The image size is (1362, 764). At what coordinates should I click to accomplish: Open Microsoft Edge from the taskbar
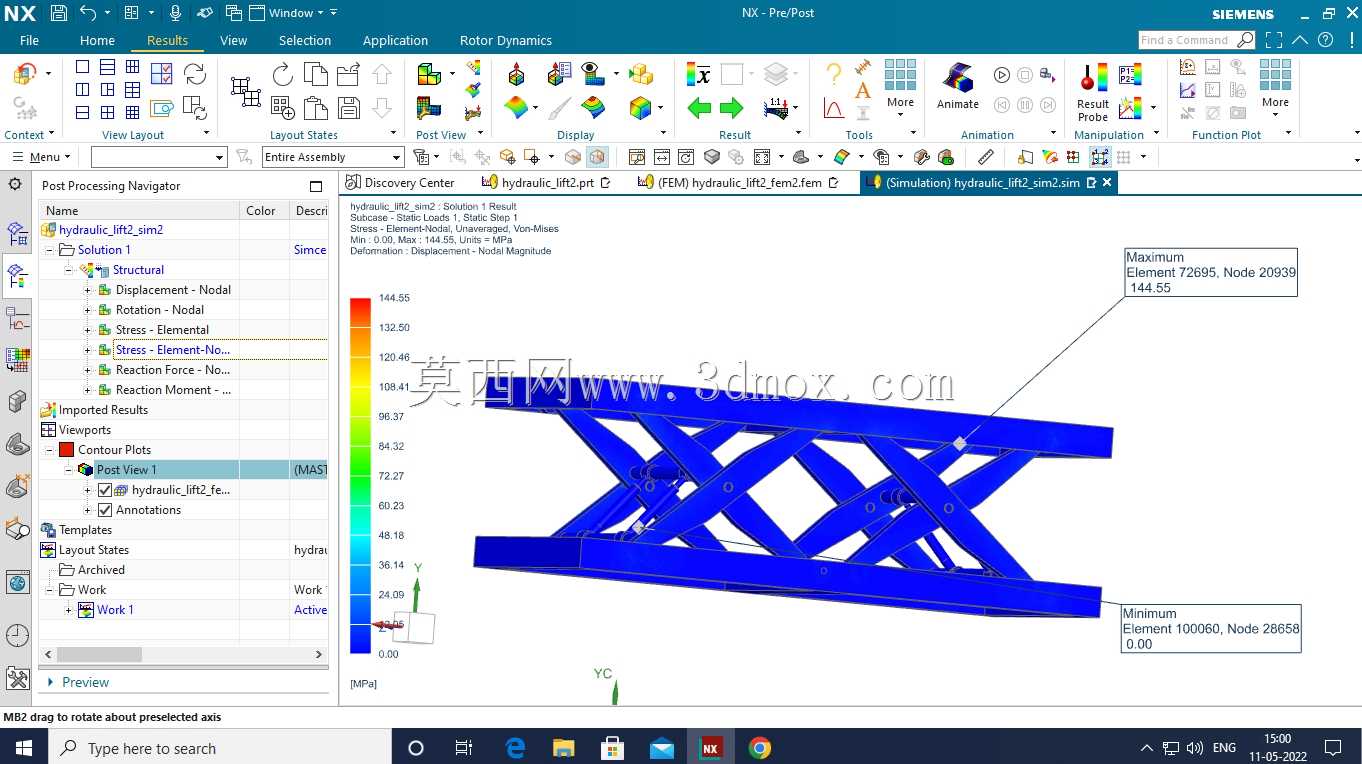click(516, 748)
